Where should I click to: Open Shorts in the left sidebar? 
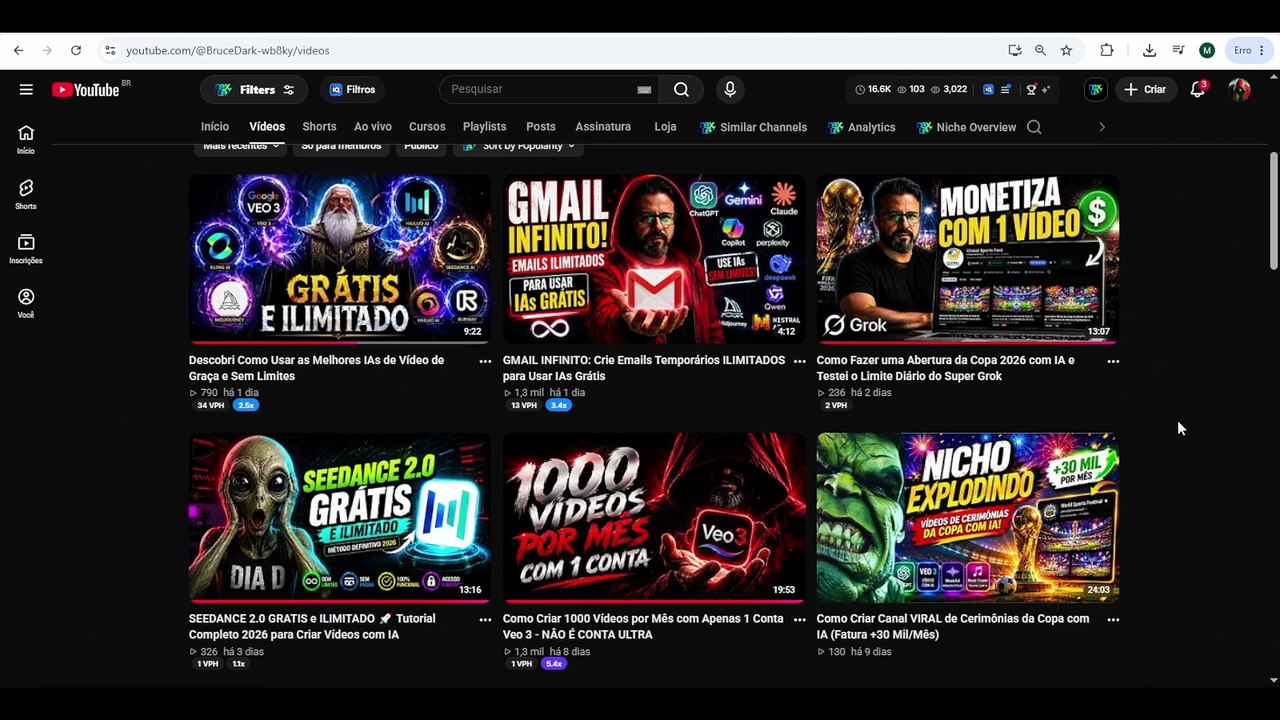coord(26,194)
